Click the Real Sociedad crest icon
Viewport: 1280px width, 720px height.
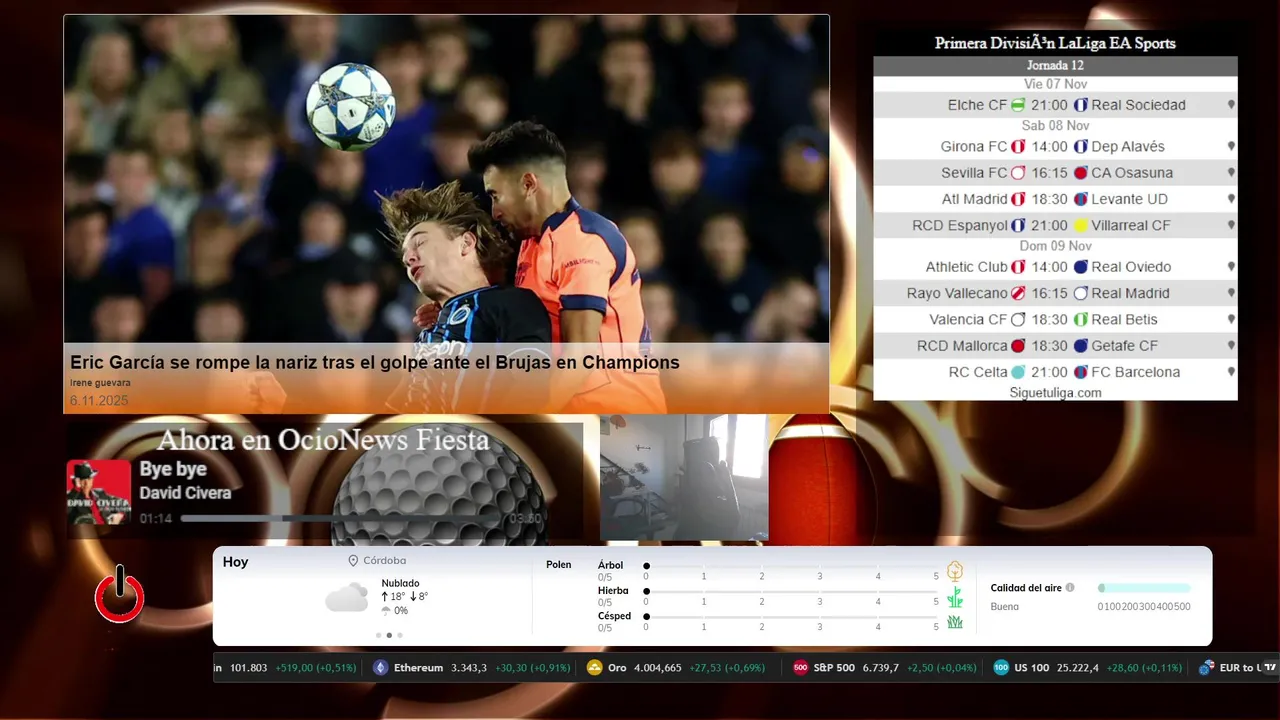pyautogui.click(x=1081, y=105)
